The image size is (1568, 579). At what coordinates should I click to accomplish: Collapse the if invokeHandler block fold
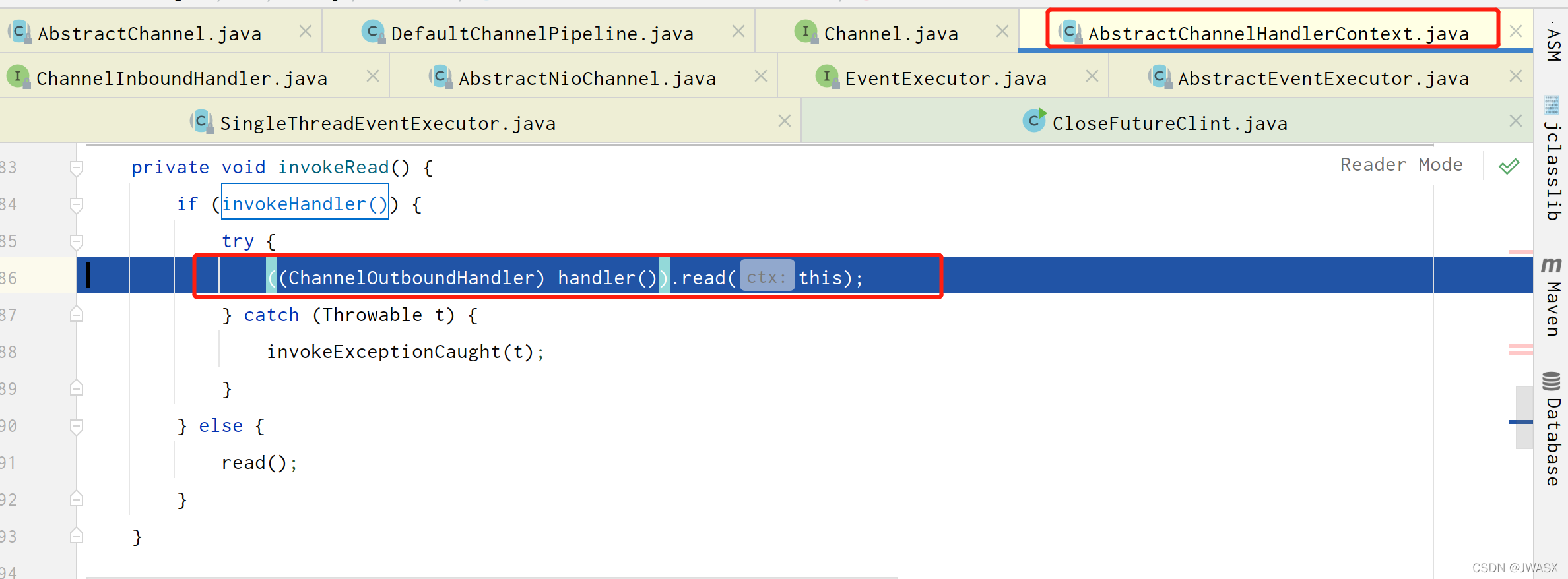click(x=77, y=205)
